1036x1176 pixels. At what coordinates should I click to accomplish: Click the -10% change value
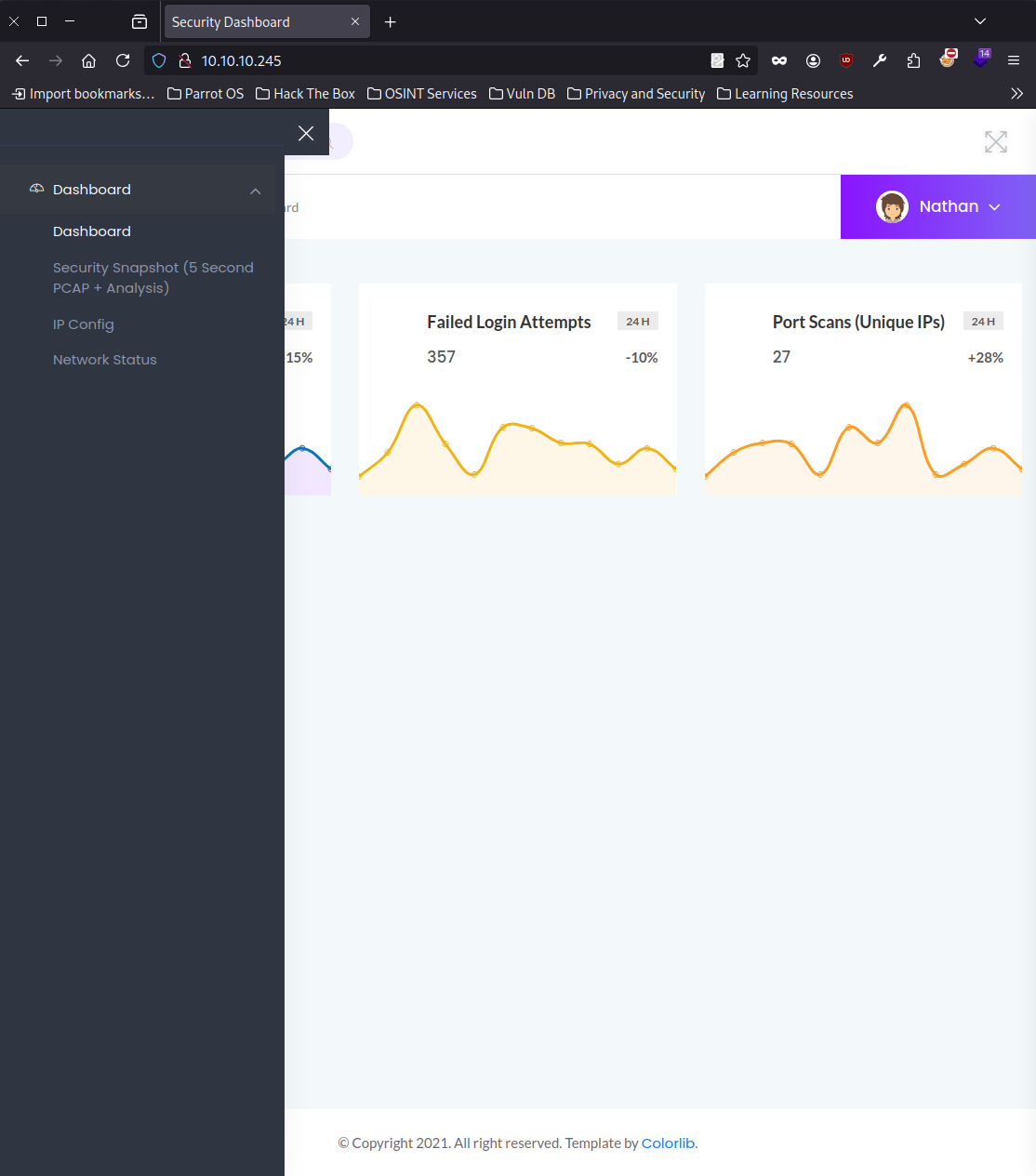coord(642,358)
